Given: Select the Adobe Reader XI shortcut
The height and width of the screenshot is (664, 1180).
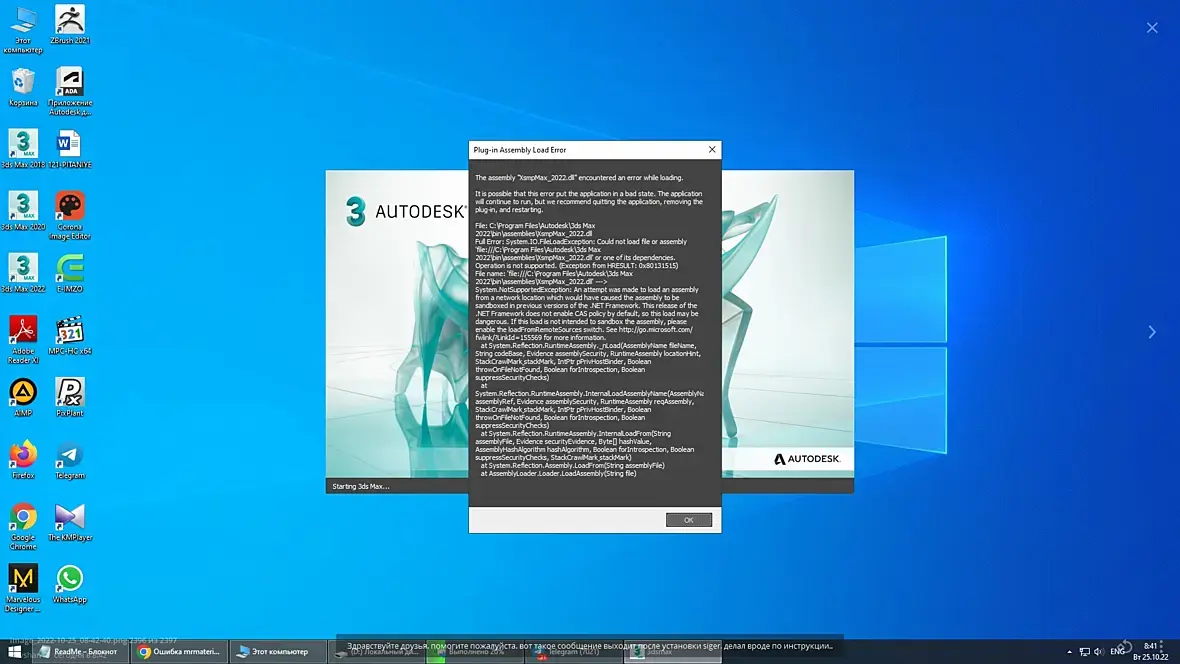Looking at the screenshot, I should (x=23, y=340).
